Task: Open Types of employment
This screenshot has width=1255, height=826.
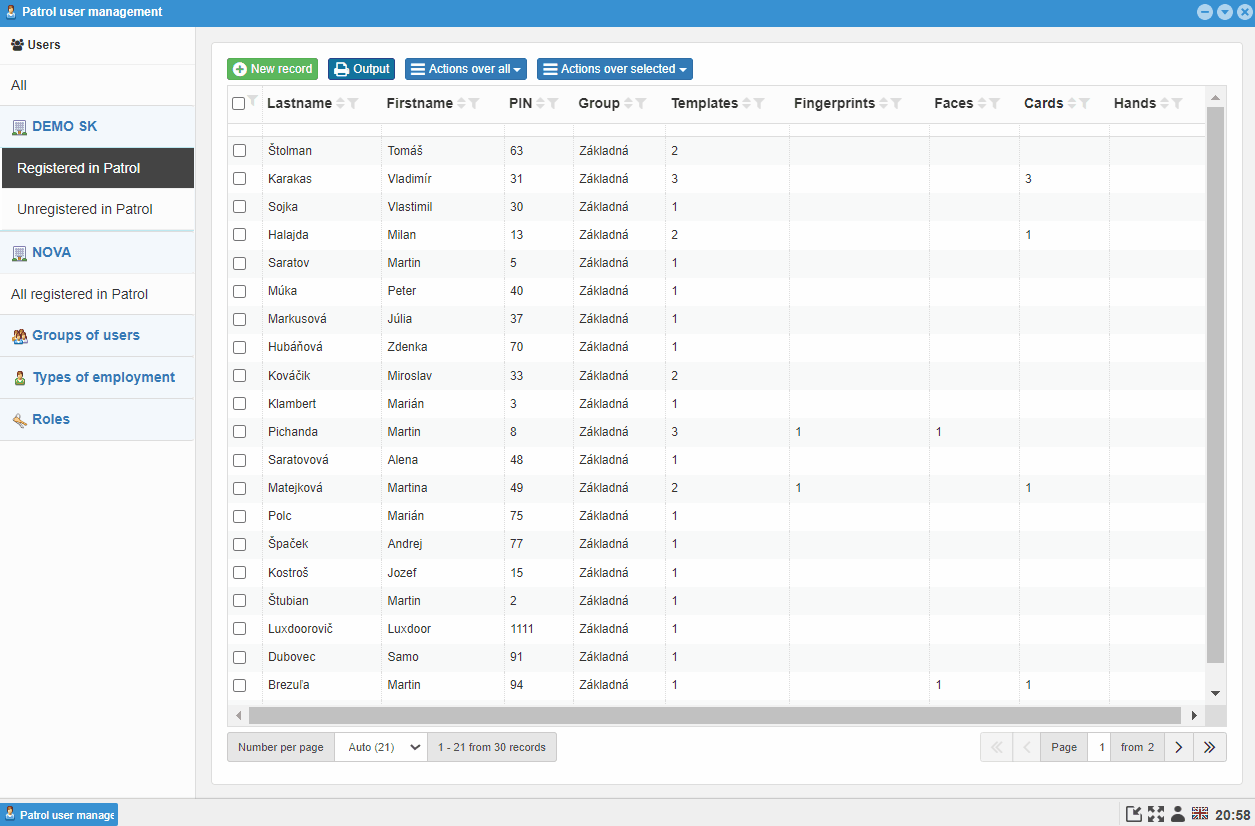Action: click(97, 378)
